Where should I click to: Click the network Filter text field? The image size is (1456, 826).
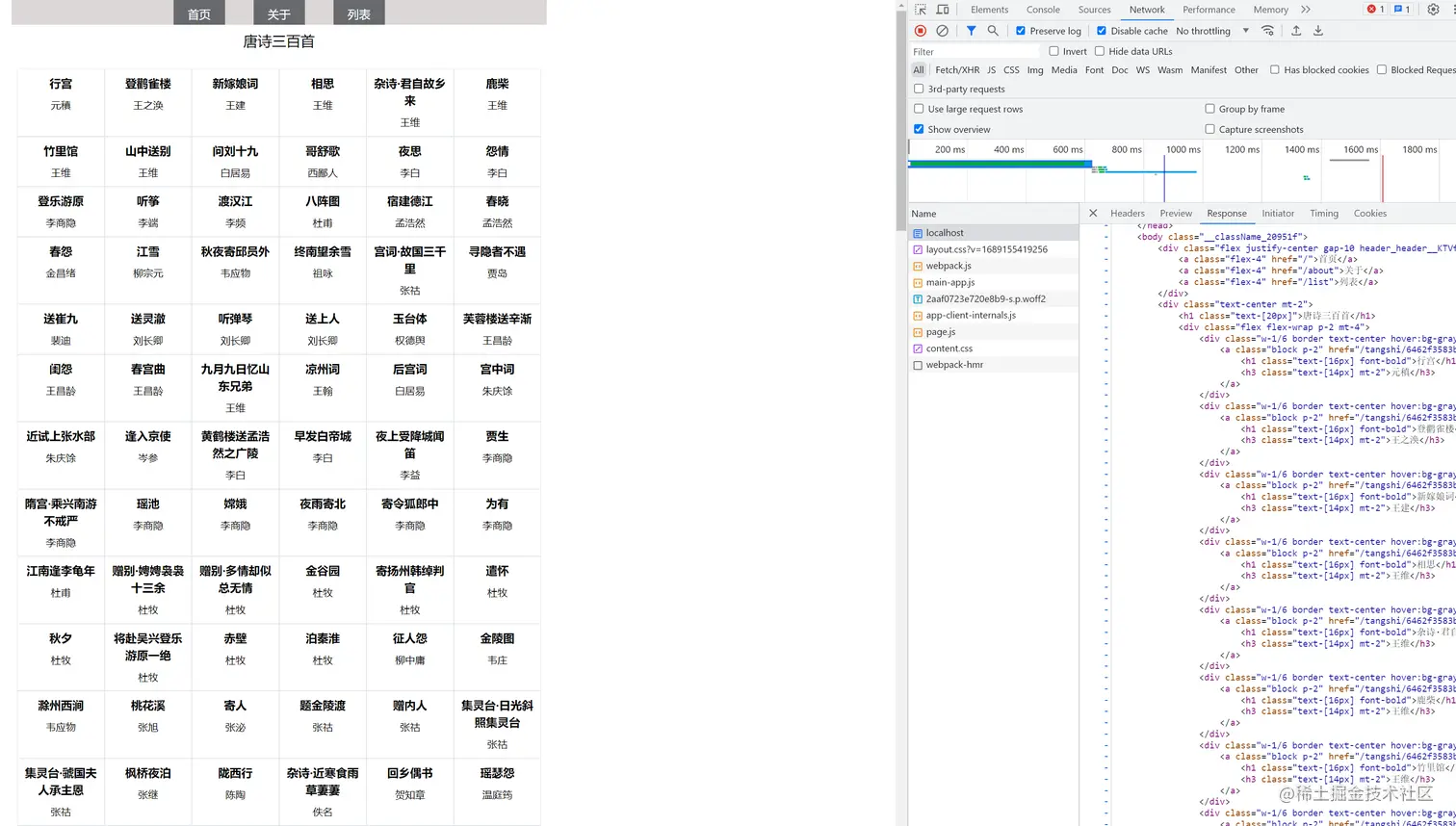[975, 51]
